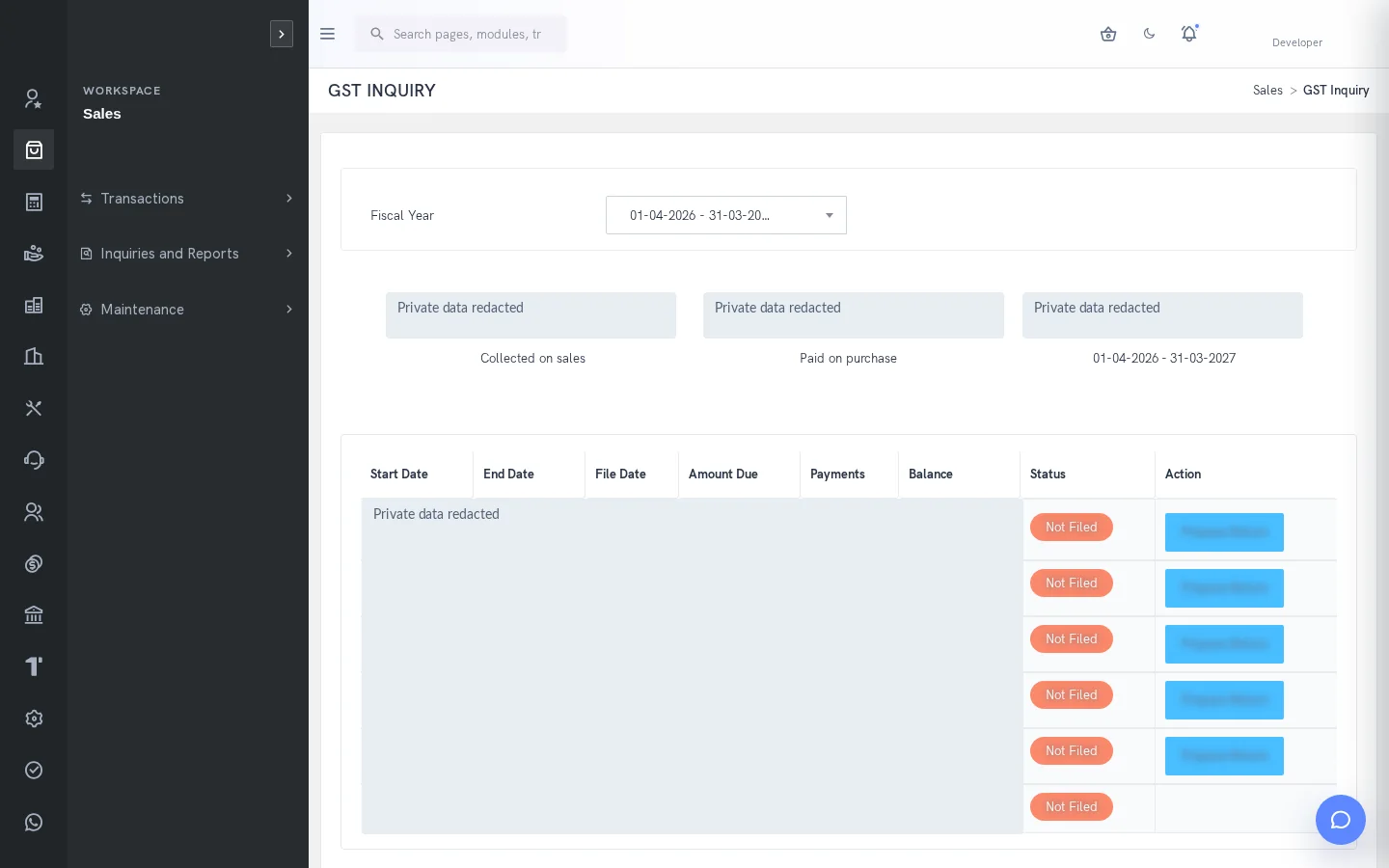
Task: Open the two-people users sidebar icon
Action: [x=34, y=512]
